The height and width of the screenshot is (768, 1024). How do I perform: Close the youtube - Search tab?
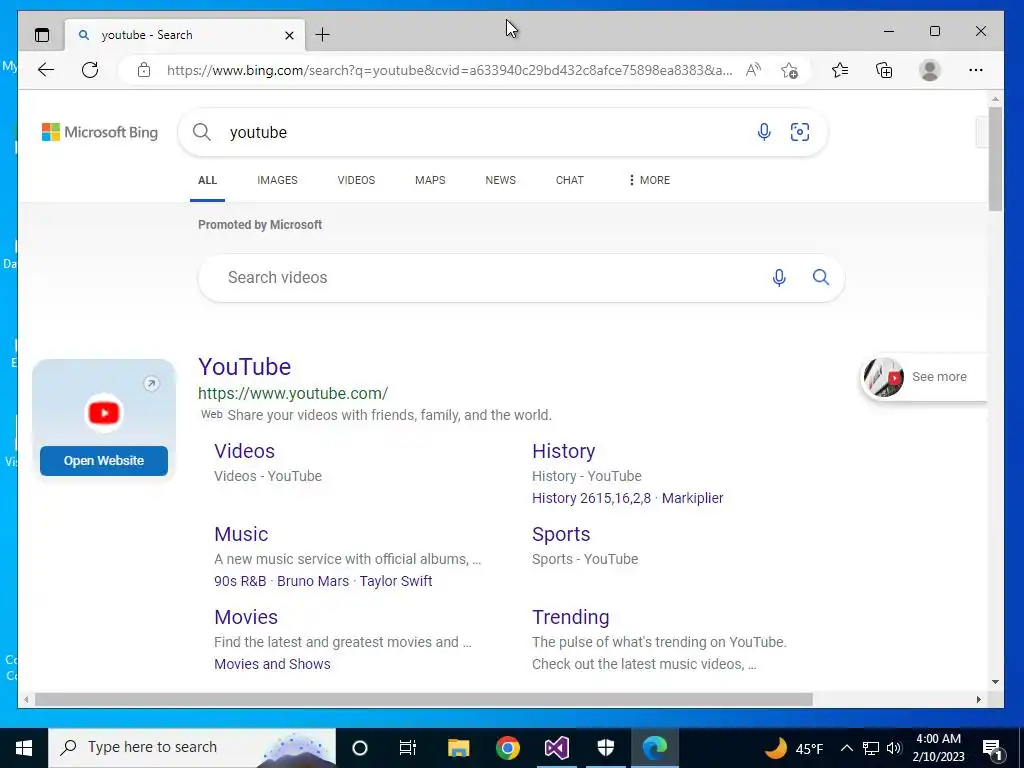click(x=289, y=35)
